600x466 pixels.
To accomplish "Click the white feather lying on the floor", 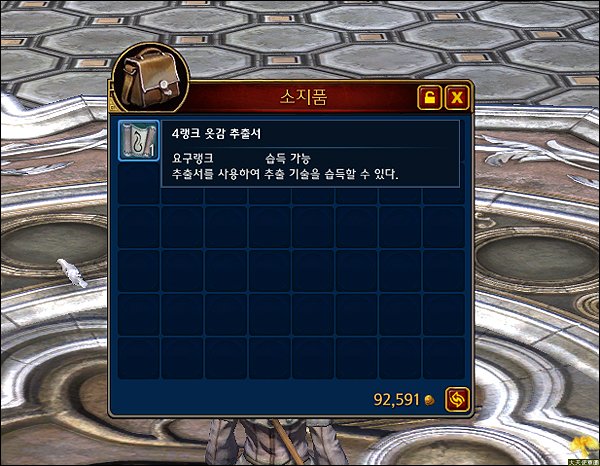I will tap(72, 273).
